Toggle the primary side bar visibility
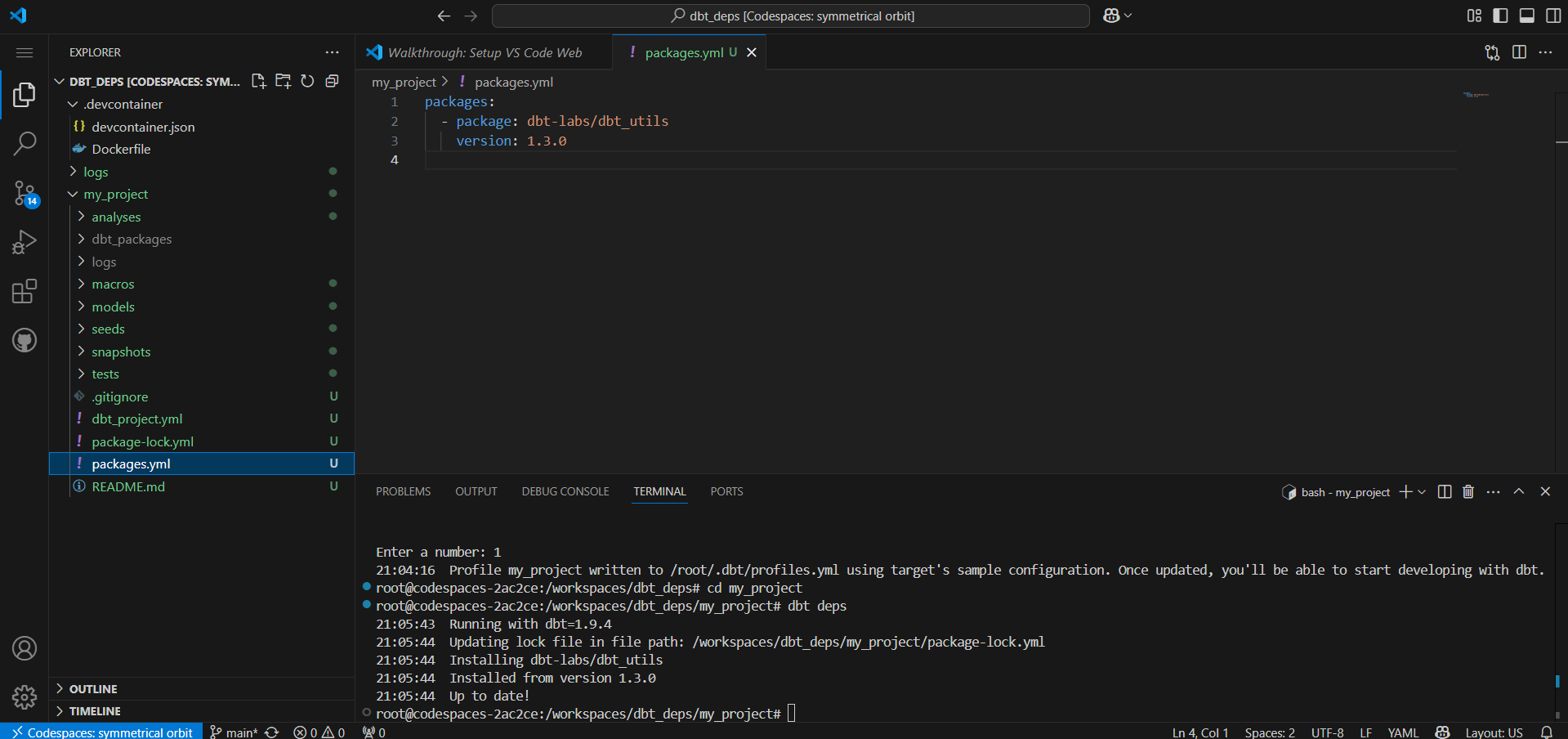Screen dimensions: 1568x739 click(x=1500, y=16)
